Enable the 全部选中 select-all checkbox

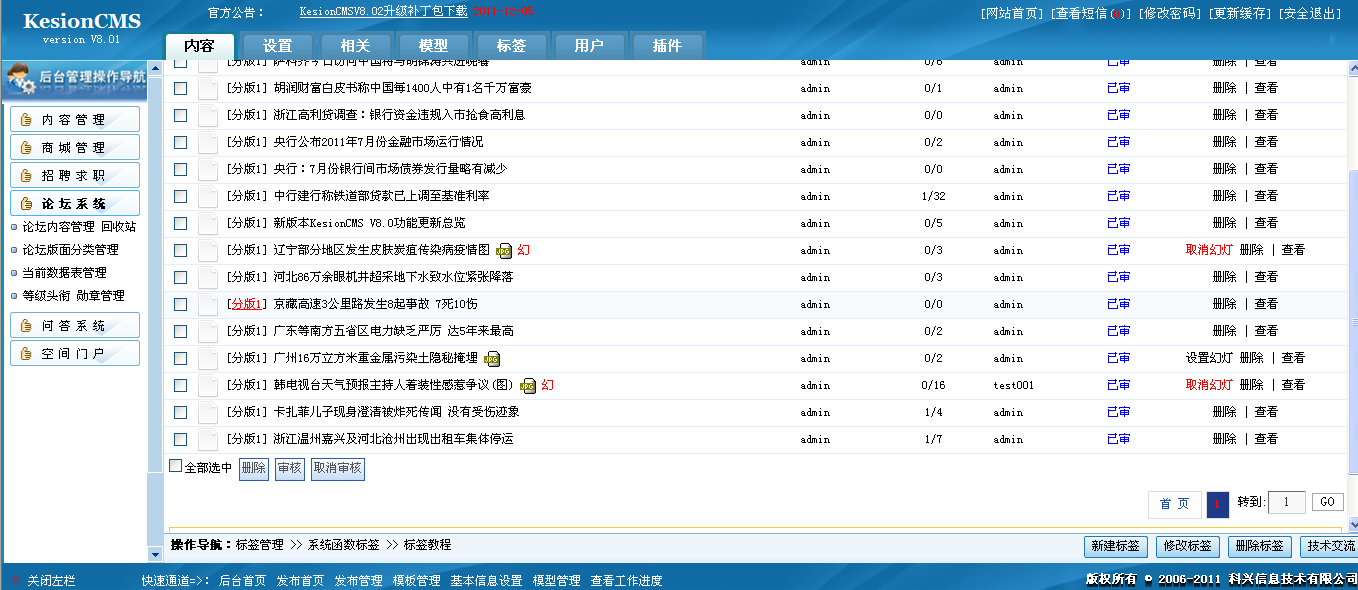[175, 466]
